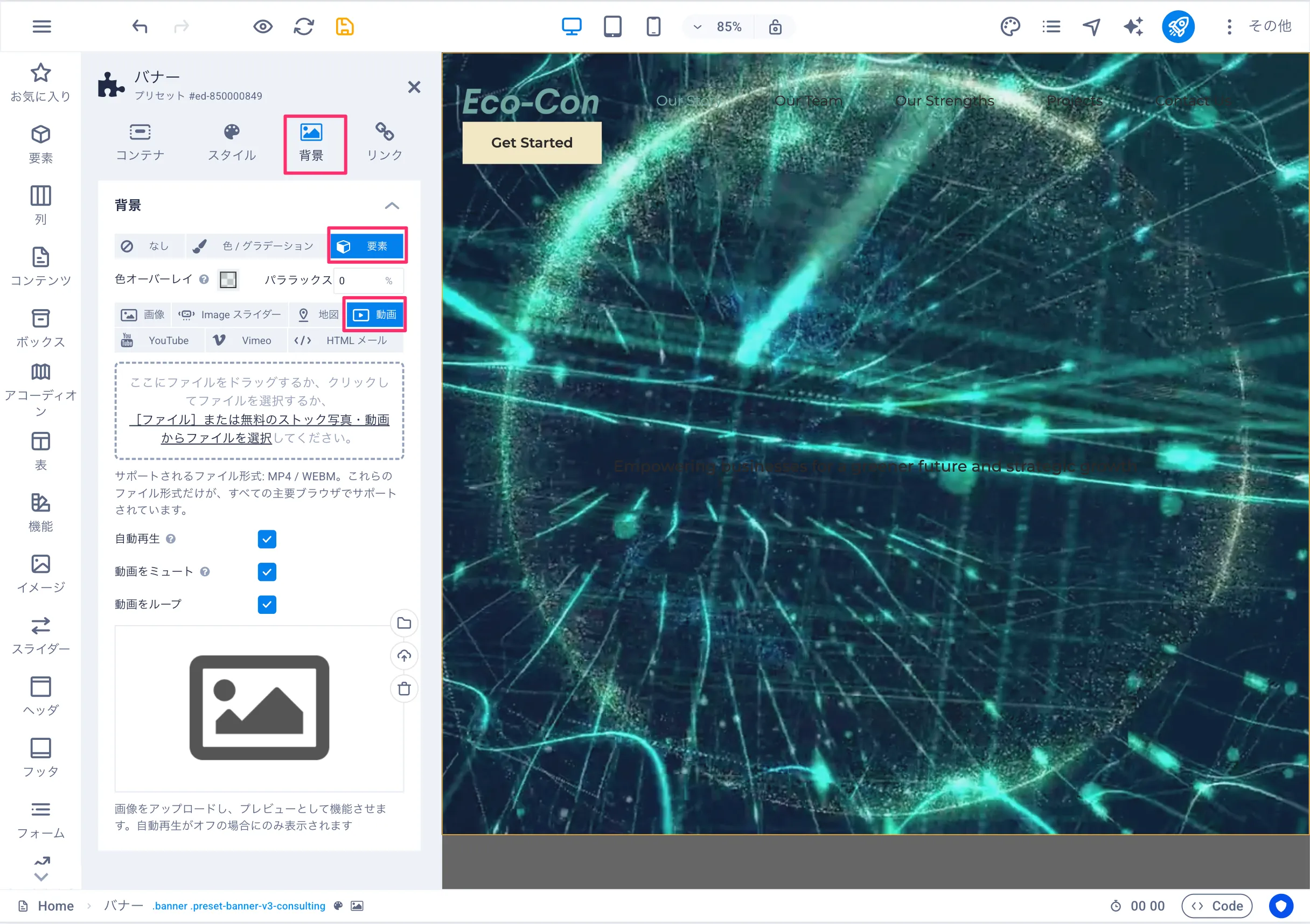
Task: Close the バナー settings panel
Action: click(414, 87)
